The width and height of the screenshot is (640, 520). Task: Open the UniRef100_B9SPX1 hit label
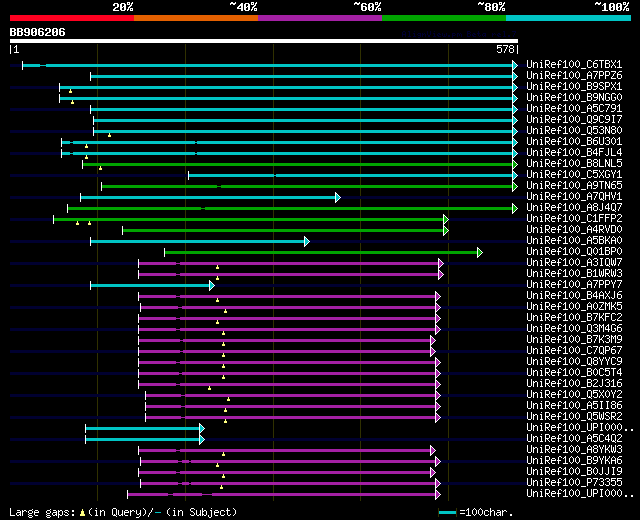[574, 87]
